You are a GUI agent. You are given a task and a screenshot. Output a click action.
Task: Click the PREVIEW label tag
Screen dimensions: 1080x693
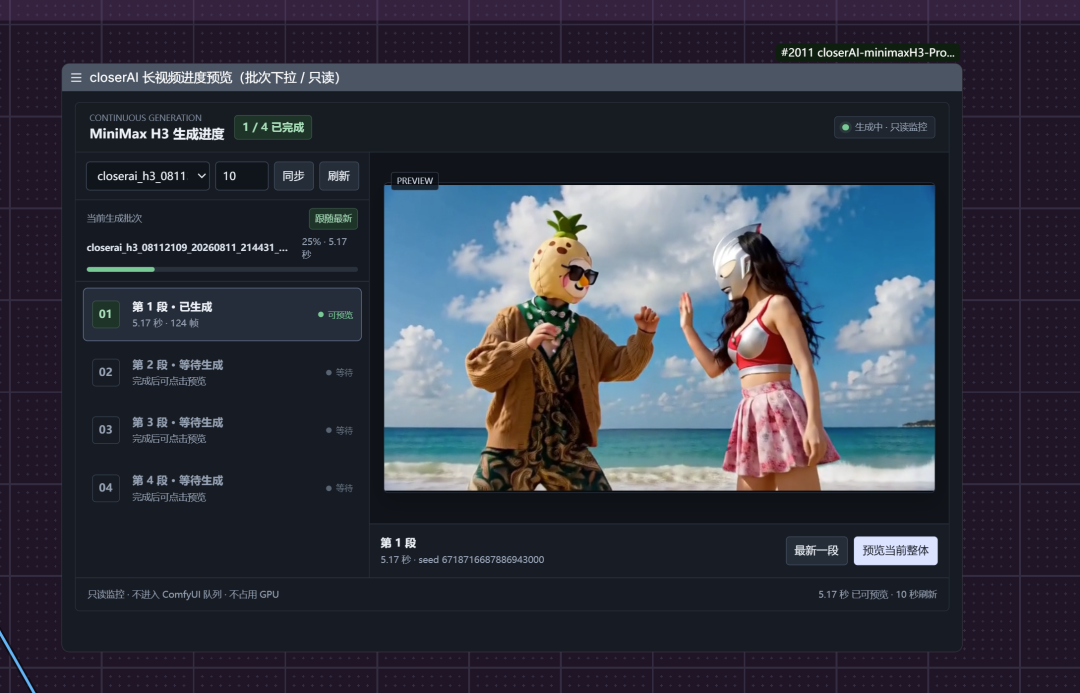coord(415,180)
